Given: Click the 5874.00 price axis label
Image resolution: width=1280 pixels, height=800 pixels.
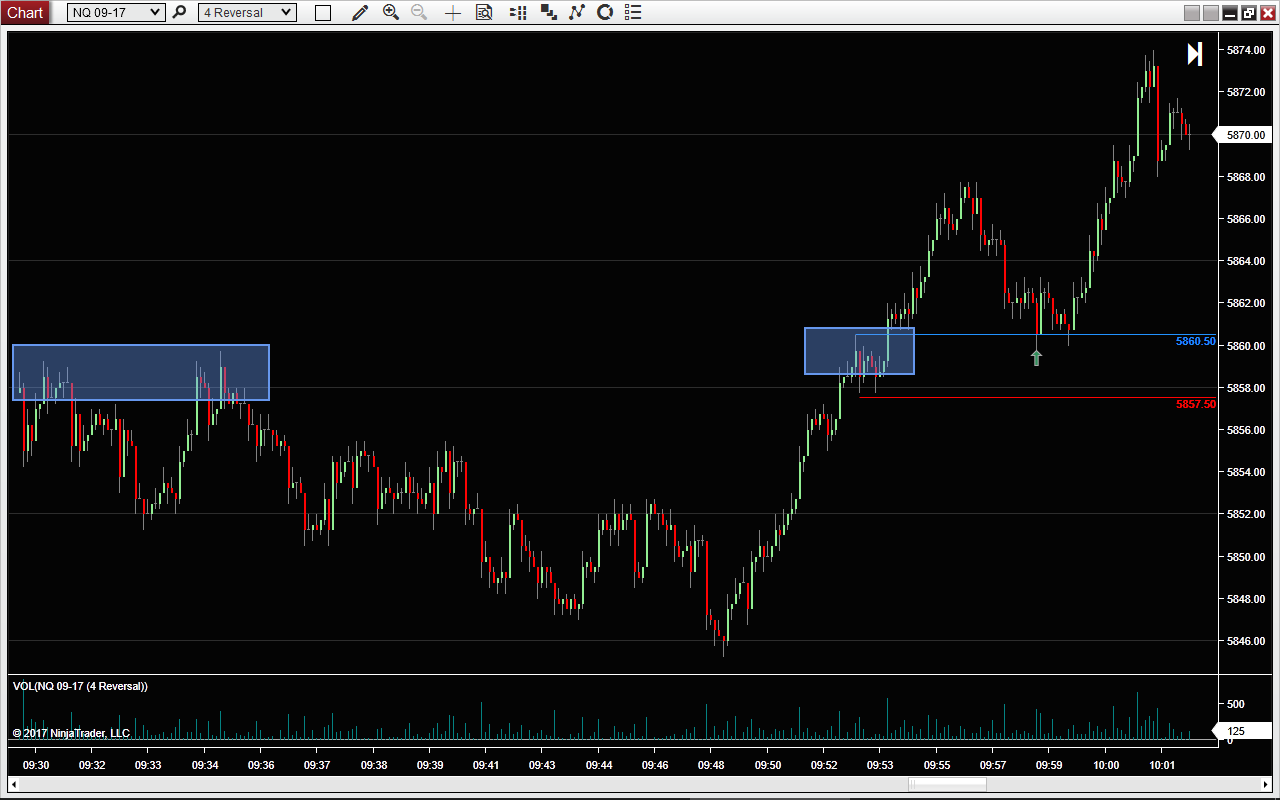Looking at the screenshot, I should click(1246, 50).
